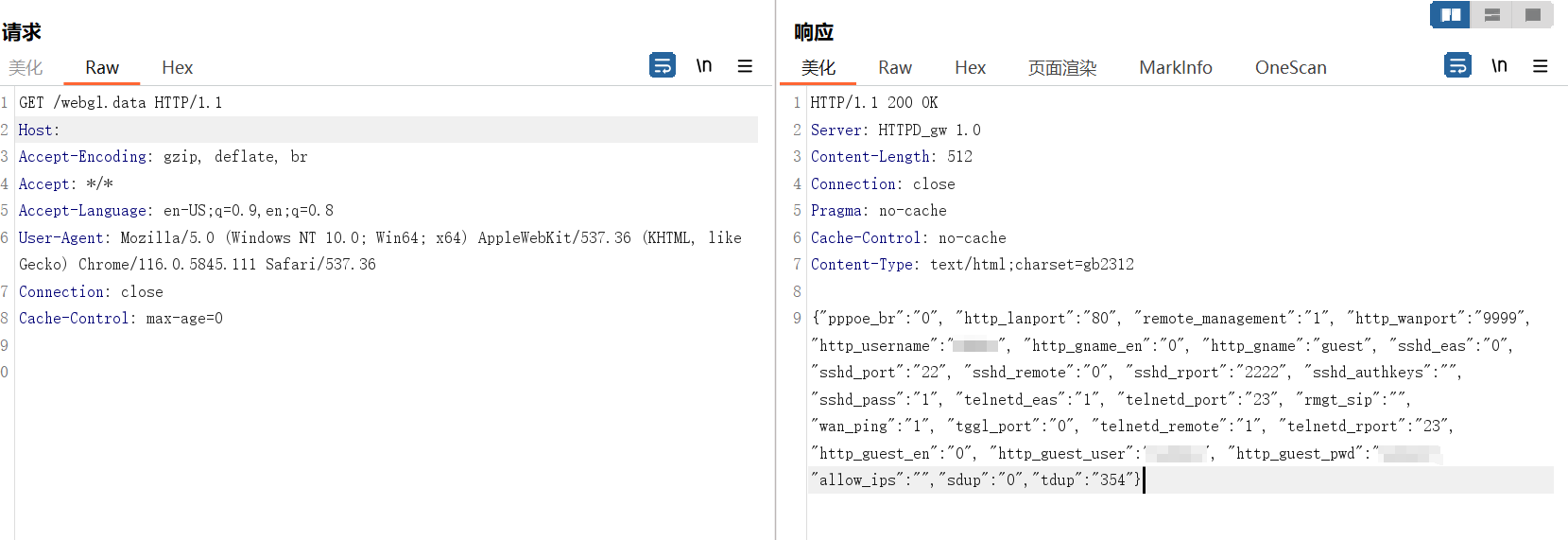
Task: Click the Server: HTTPD_gw 1.0 header
Action: coord(895,130)
